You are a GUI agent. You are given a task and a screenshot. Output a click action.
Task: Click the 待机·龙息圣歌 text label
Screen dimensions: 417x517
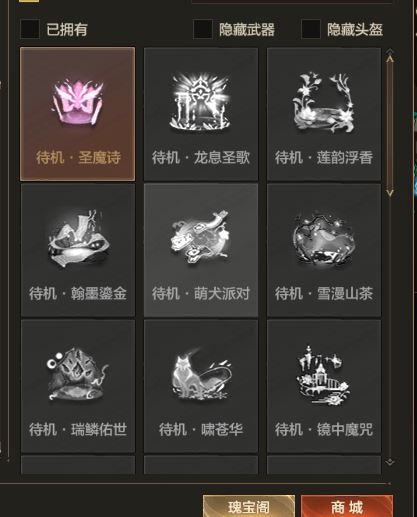(x=201, y=157)
